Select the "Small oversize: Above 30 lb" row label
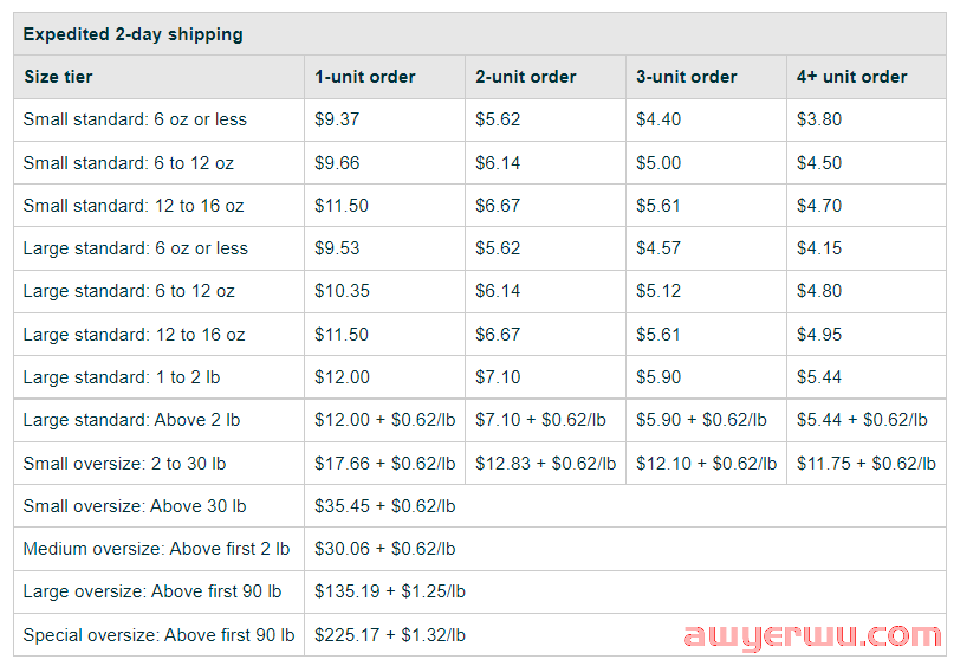960x666 pixels. tap(135, 506)
